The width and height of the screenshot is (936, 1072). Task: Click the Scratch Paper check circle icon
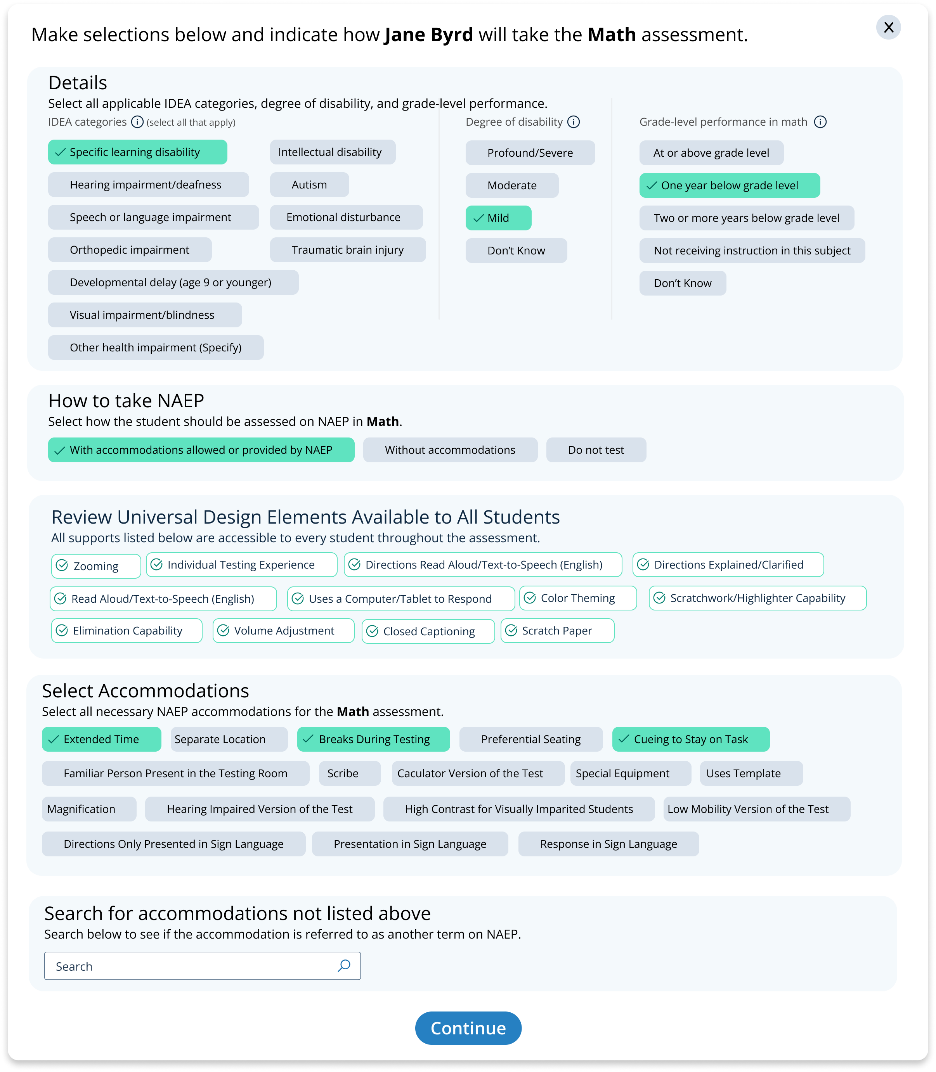511,631
